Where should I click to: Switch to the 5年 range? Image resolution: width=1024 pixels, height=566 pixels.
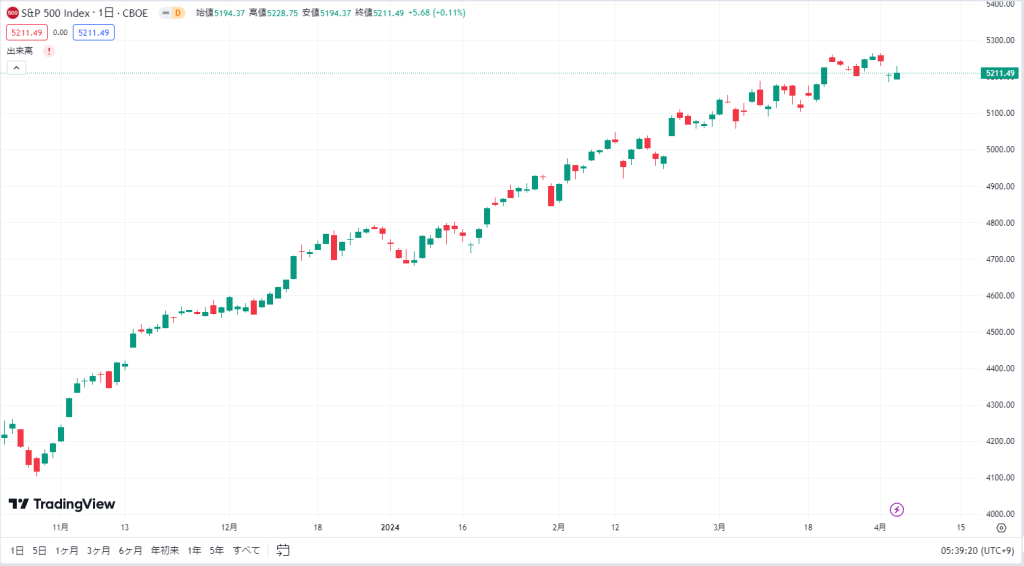pos(216,550)
